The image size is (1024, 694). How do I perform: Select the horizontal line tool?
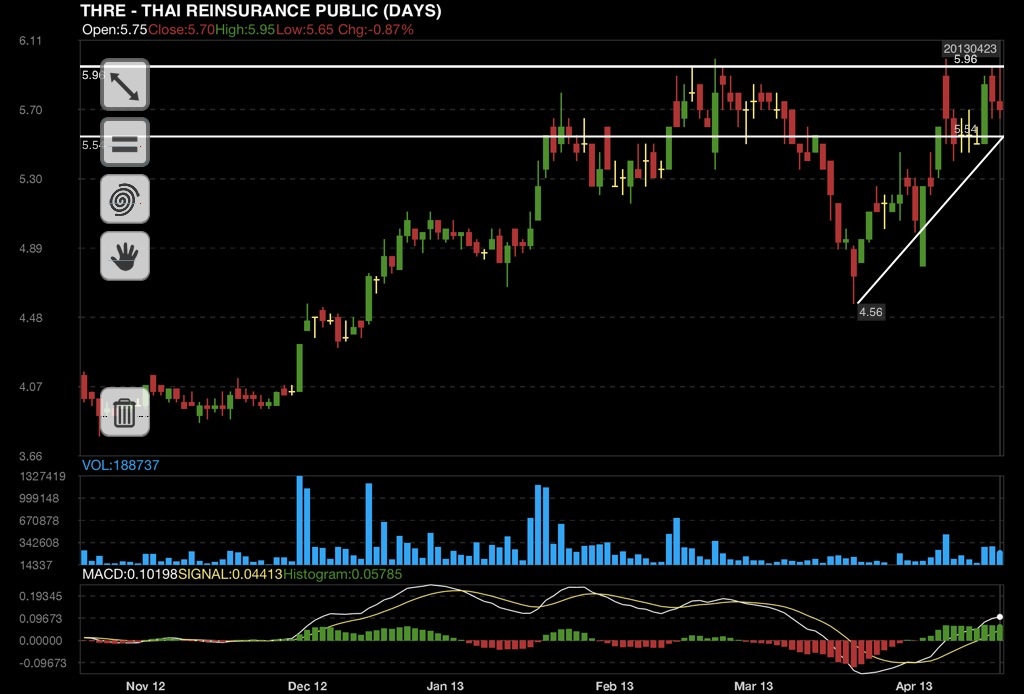[x=124, y=143]
